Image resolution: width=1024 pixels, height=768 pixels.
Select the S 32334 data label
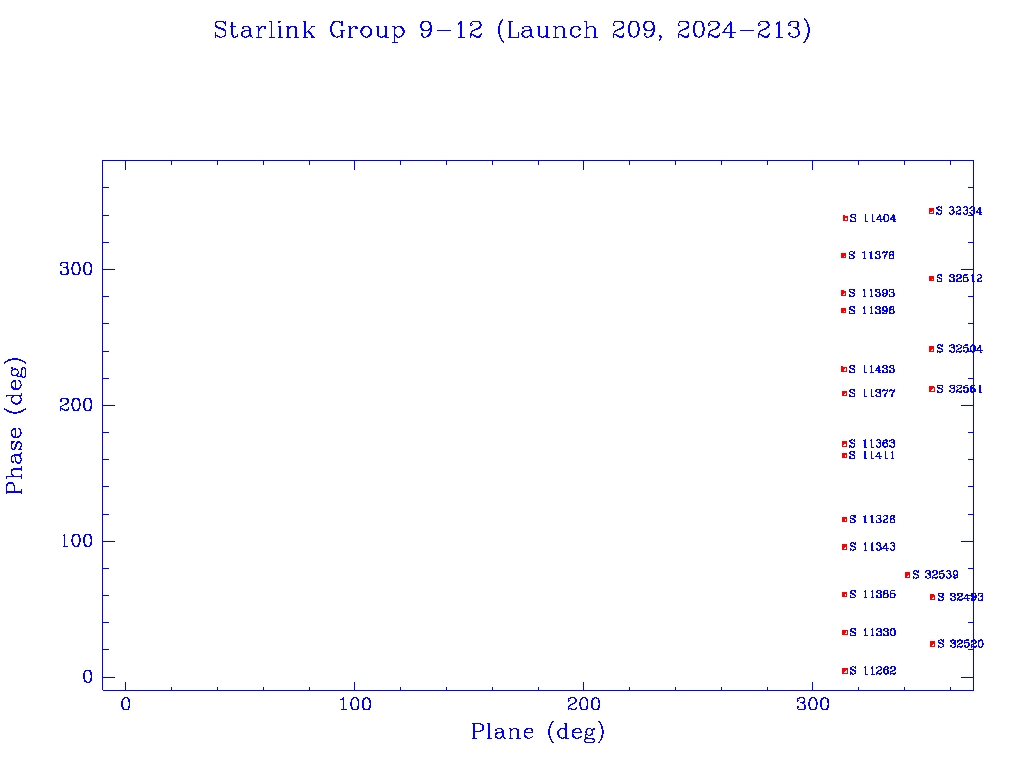(959, 211)
